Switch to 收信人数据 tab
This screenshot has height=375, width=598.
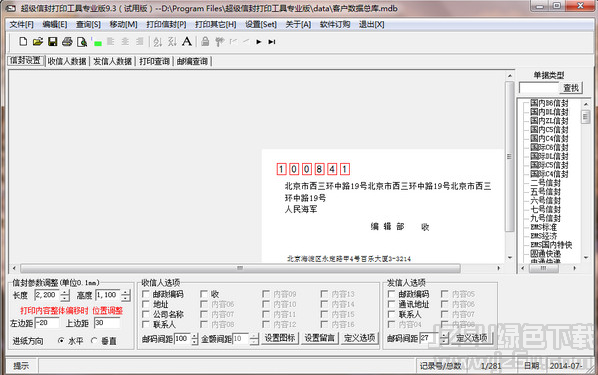[67, 61]
